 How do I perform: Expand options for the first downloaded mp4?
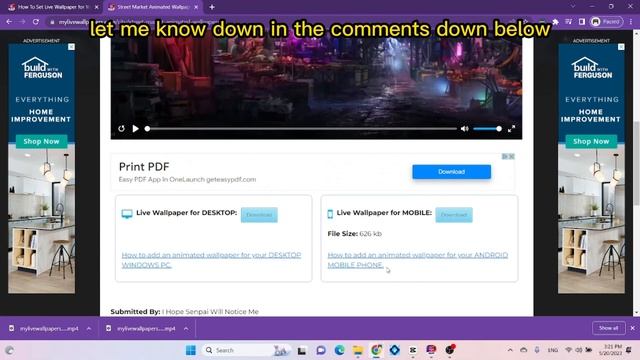[89, 329]
